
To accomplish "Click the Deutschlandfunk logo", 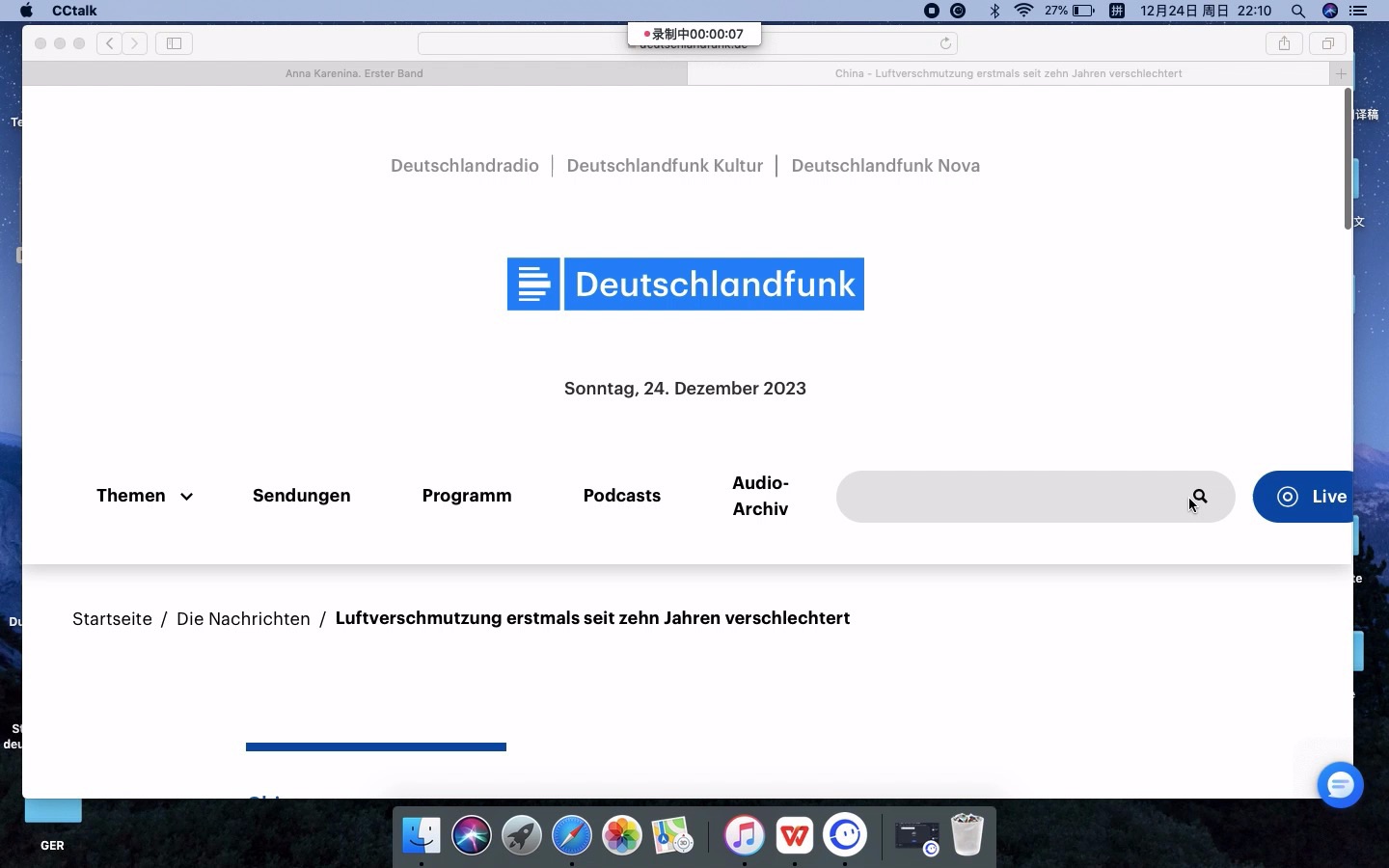I will (686, 284).
